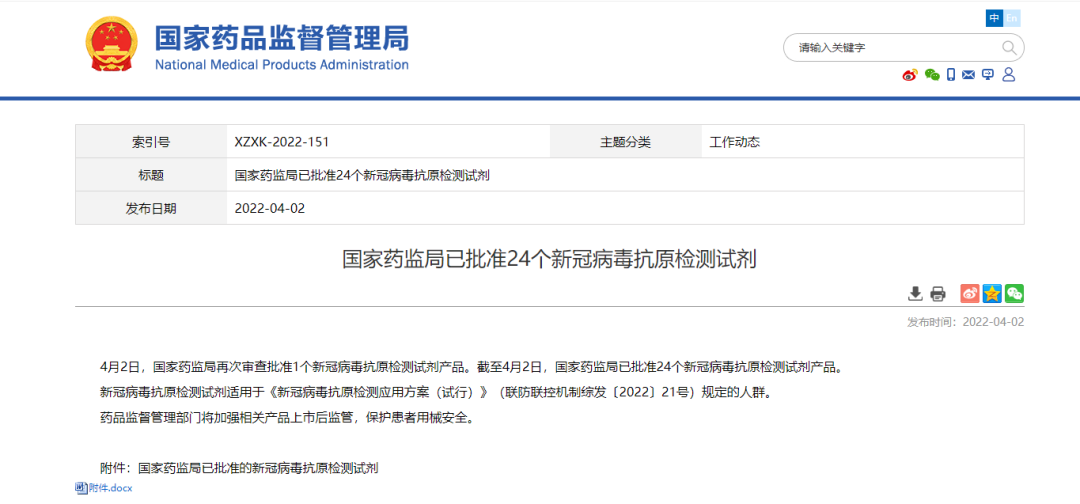1080x504 pixels.
Task: Print the article with the printer icon
Action: click(937, 293)
